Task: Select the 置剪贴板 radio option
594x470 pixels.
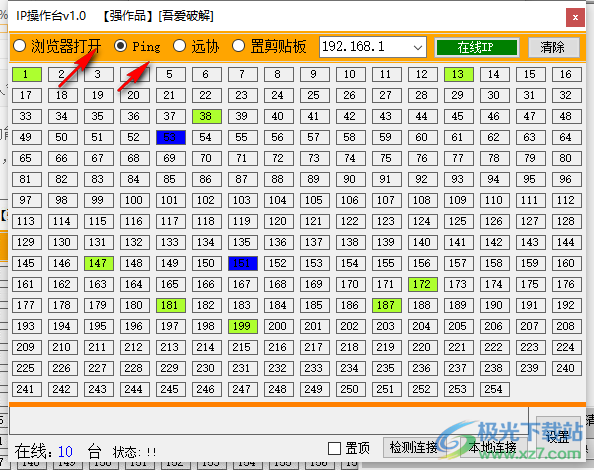Action: click(x=269, y=47)
